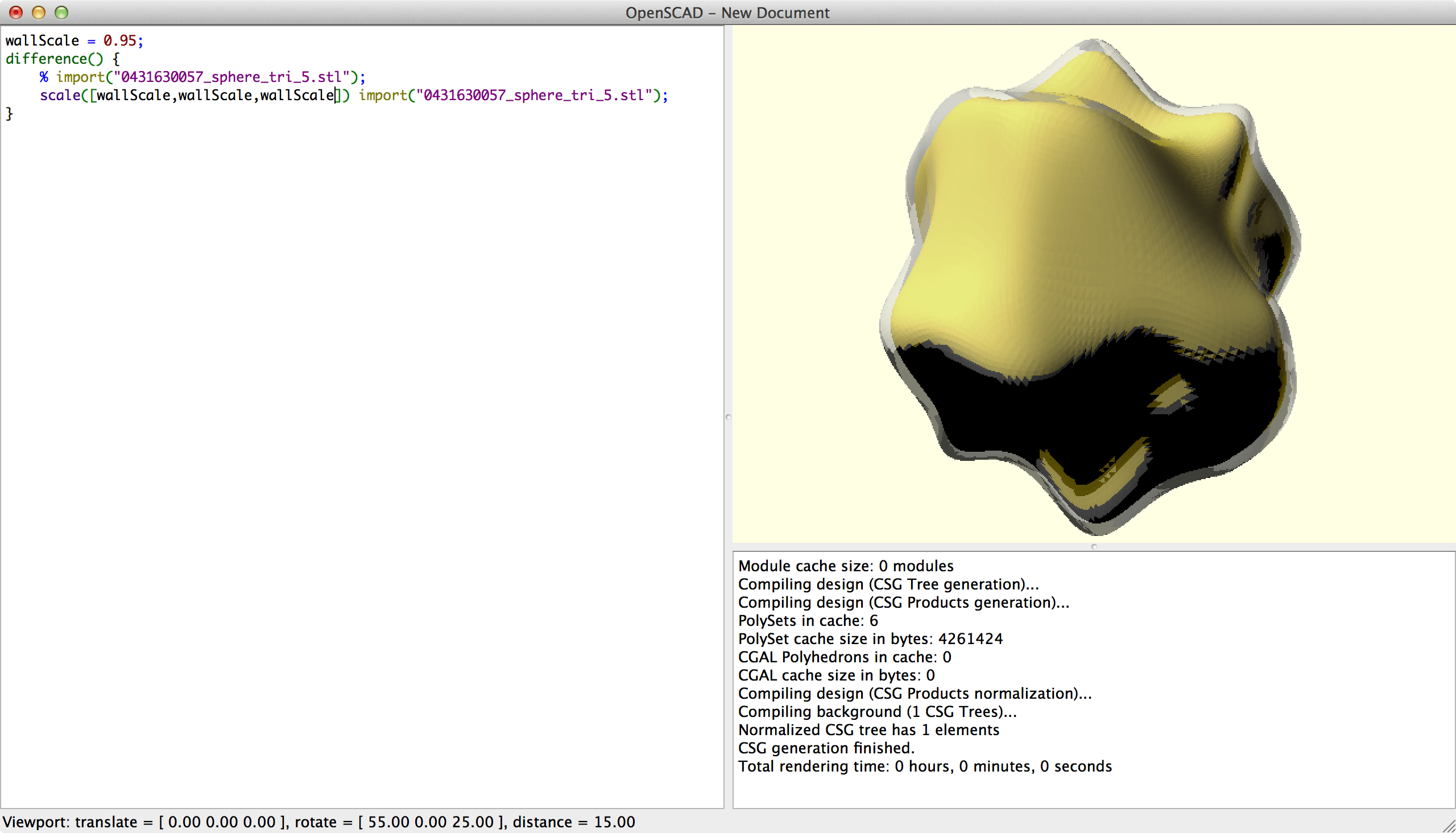Click the red close button in title bar
Viewport: 1456px width, 833px height.
point(15,12)
